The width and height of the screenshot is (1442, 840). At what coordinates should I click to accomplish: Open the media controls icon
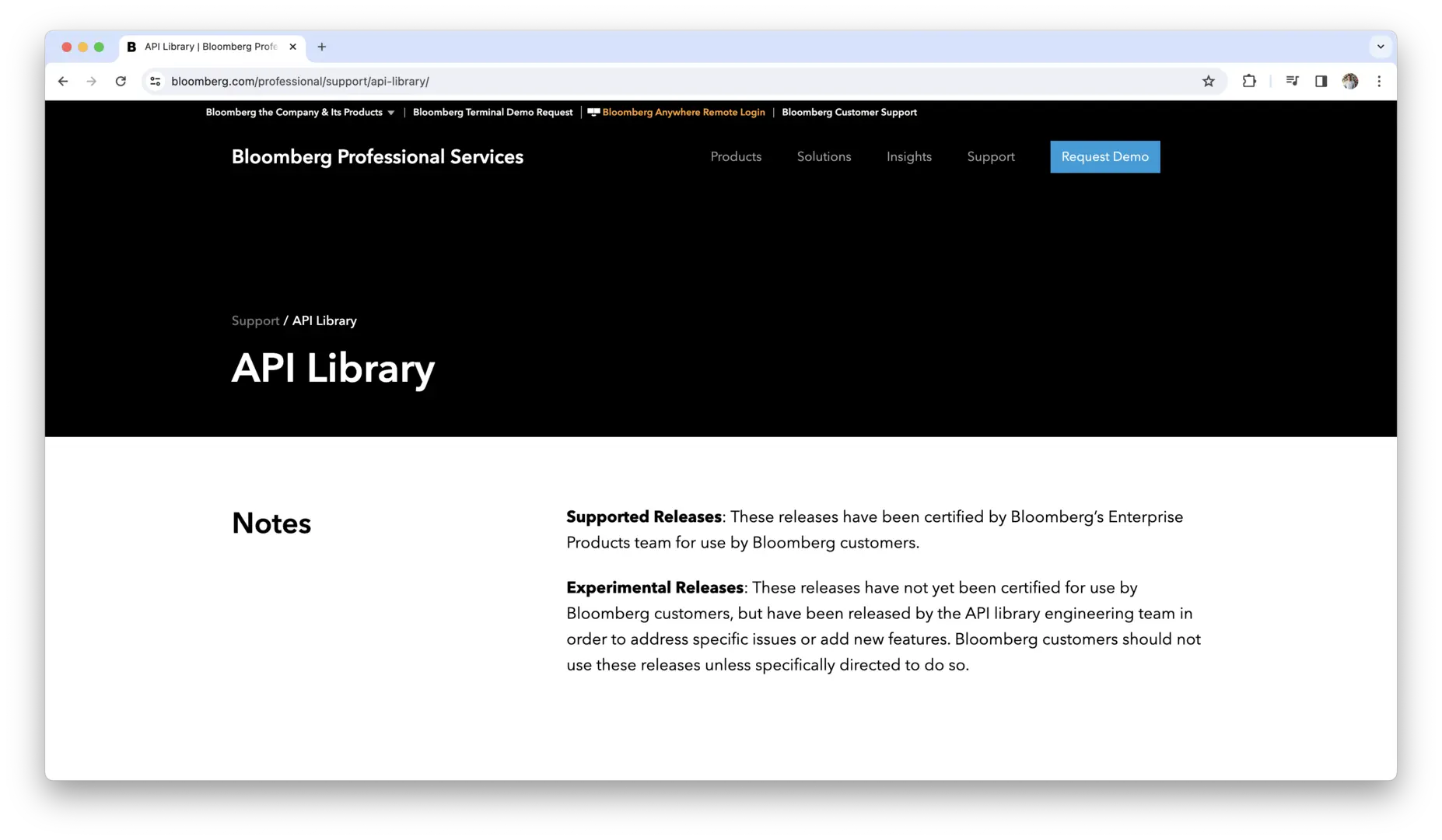(x=1292, y=81)
